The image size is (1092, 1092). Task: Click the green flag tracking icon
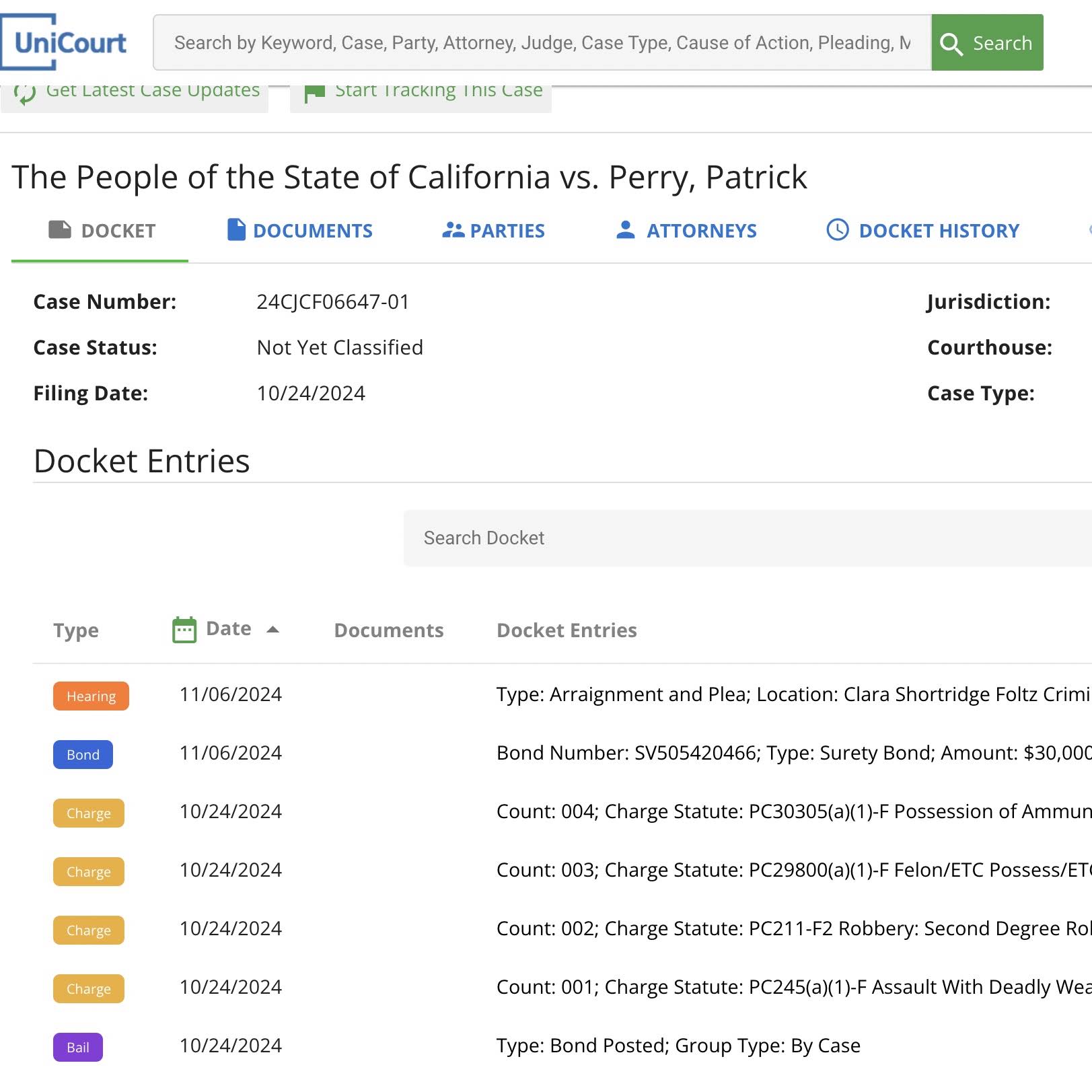(x=314, y=92)
